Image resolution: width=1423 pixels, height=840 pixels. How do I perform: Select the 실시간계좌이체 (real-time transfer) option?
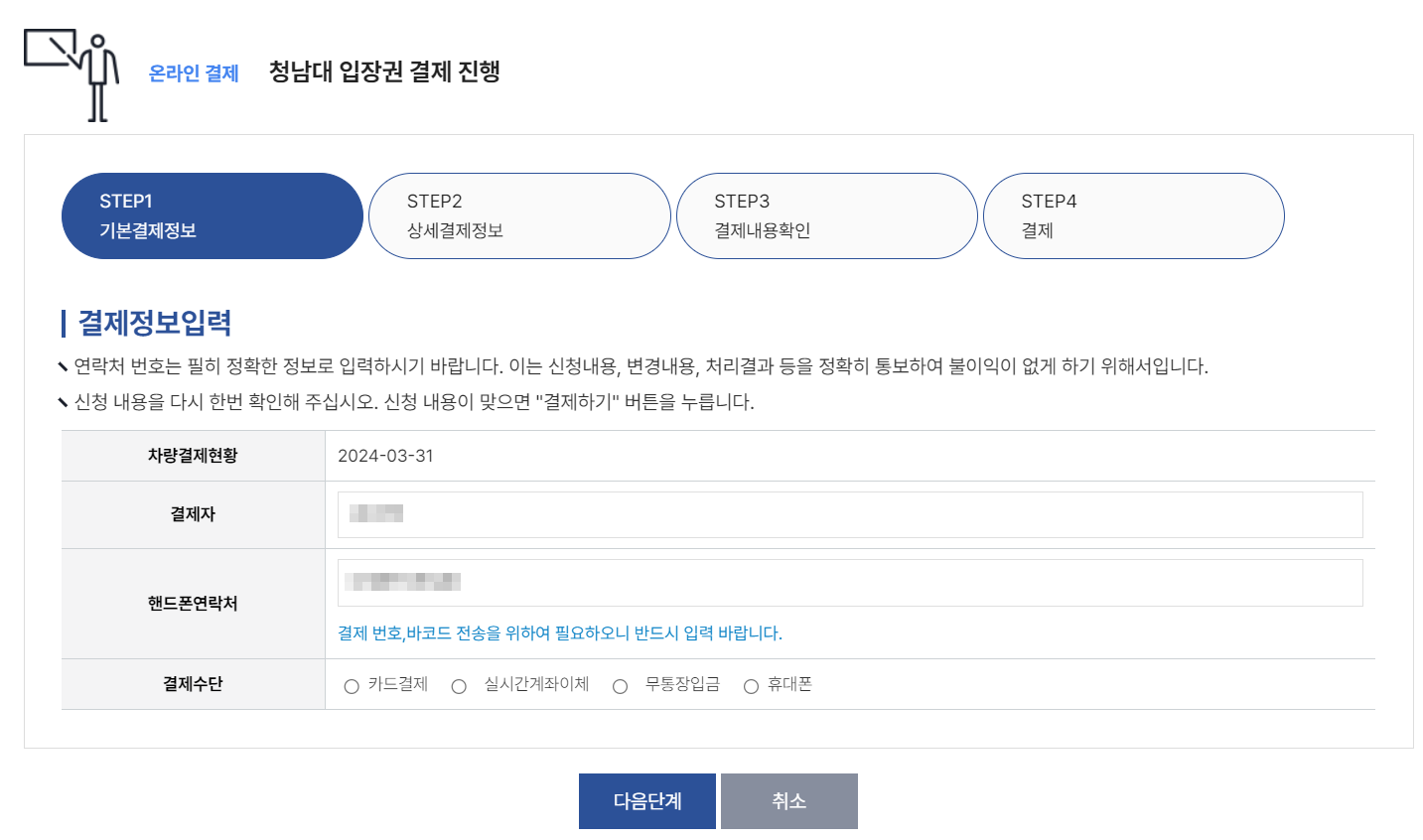(x=458, y=685)
